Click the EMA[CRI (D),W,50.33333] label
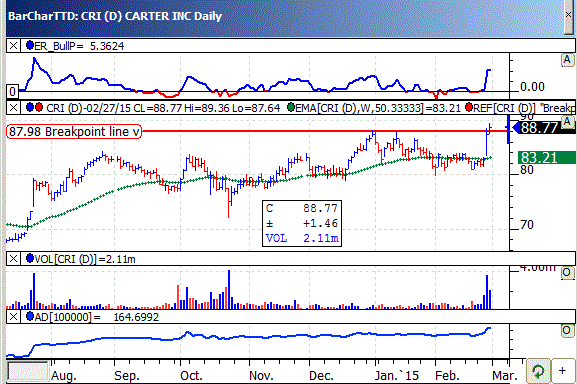The height and width of the screenshot is (384, 577). (x=378, y=108)
